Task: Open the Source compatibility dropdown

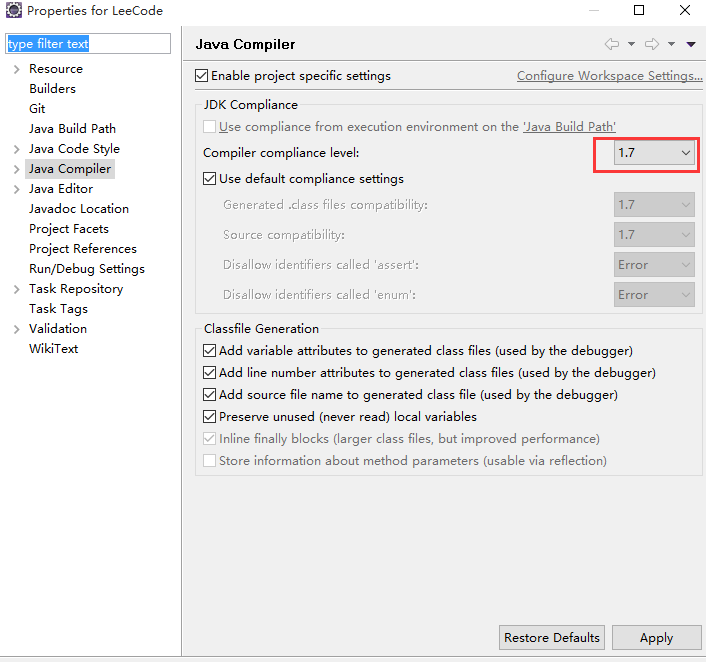Action: coord(654,235)
